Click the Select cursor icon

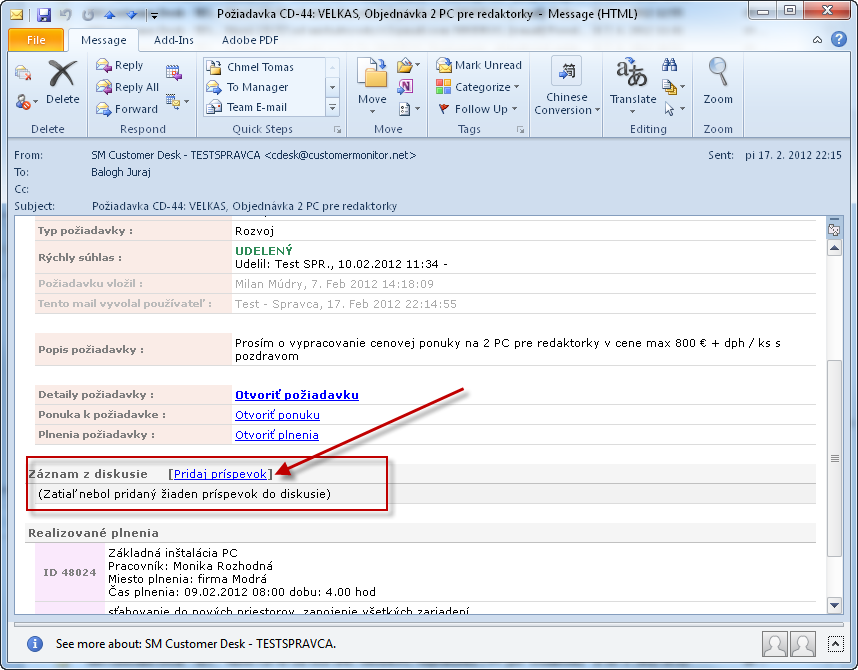pos(674,109)
